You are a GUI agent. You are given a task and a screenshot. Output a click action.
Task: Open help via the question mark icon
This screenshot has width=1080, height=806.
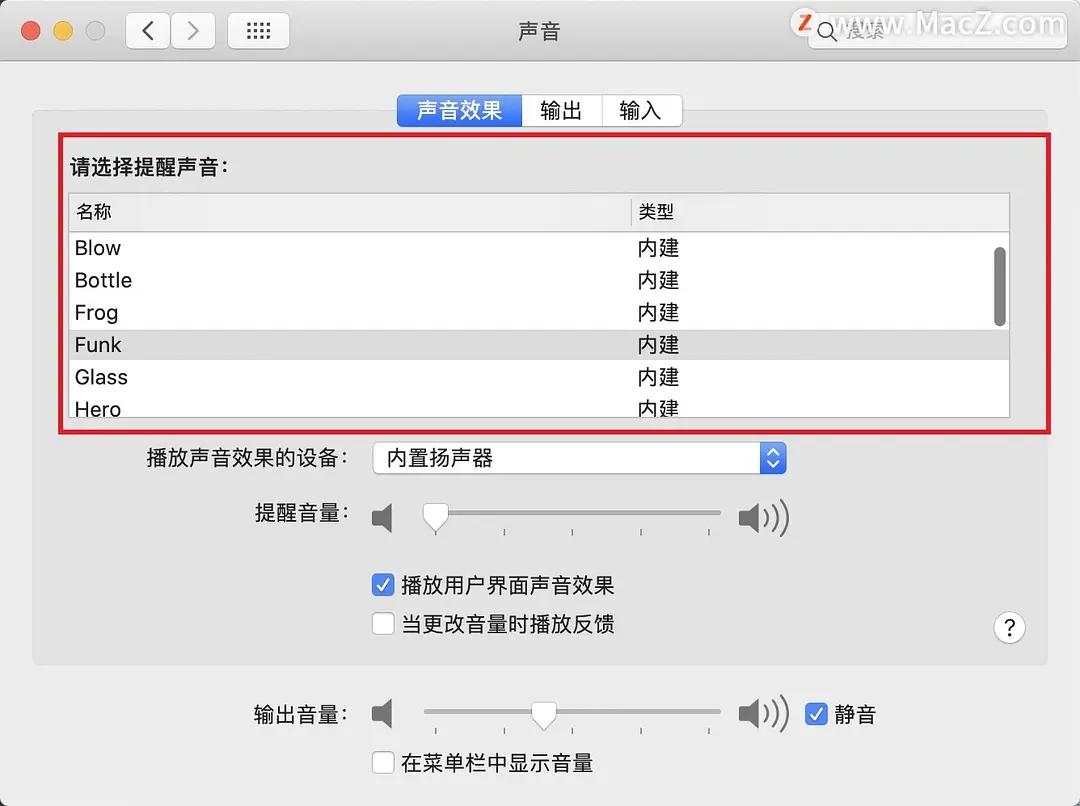(x=1009, y=627)
